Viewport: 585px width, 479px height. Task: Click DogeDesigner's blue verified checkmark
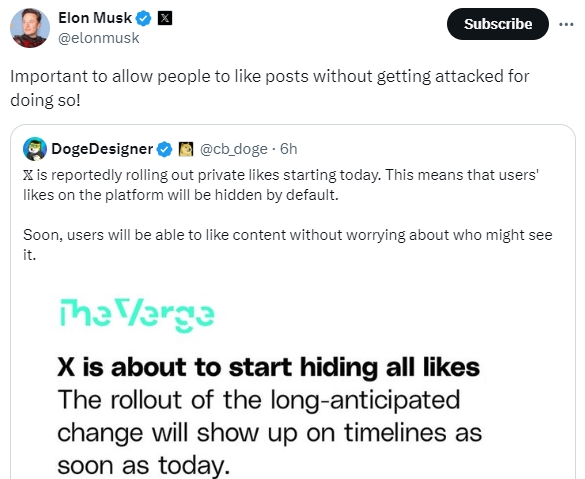(164, 149)
